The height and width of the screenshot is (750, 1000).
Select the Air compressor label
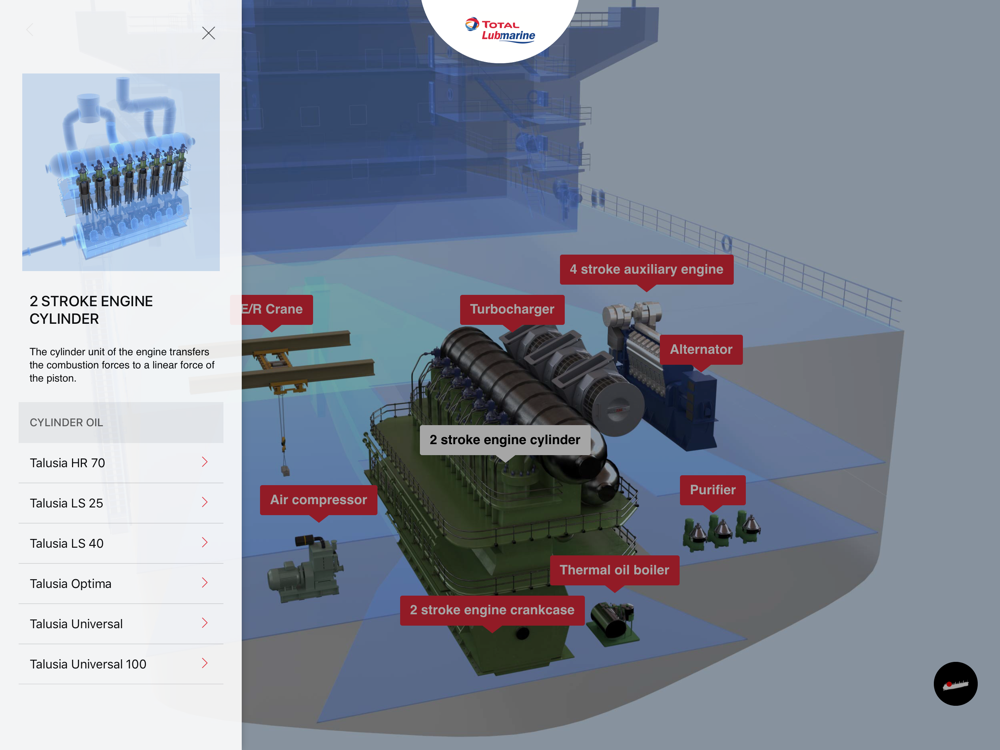[318, 500]
